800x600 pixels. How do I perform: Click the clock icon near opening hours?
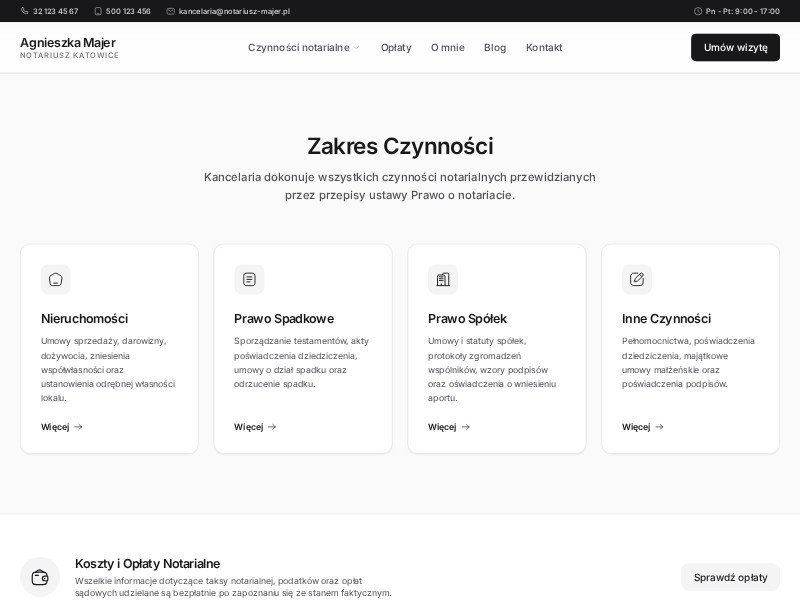697,11
